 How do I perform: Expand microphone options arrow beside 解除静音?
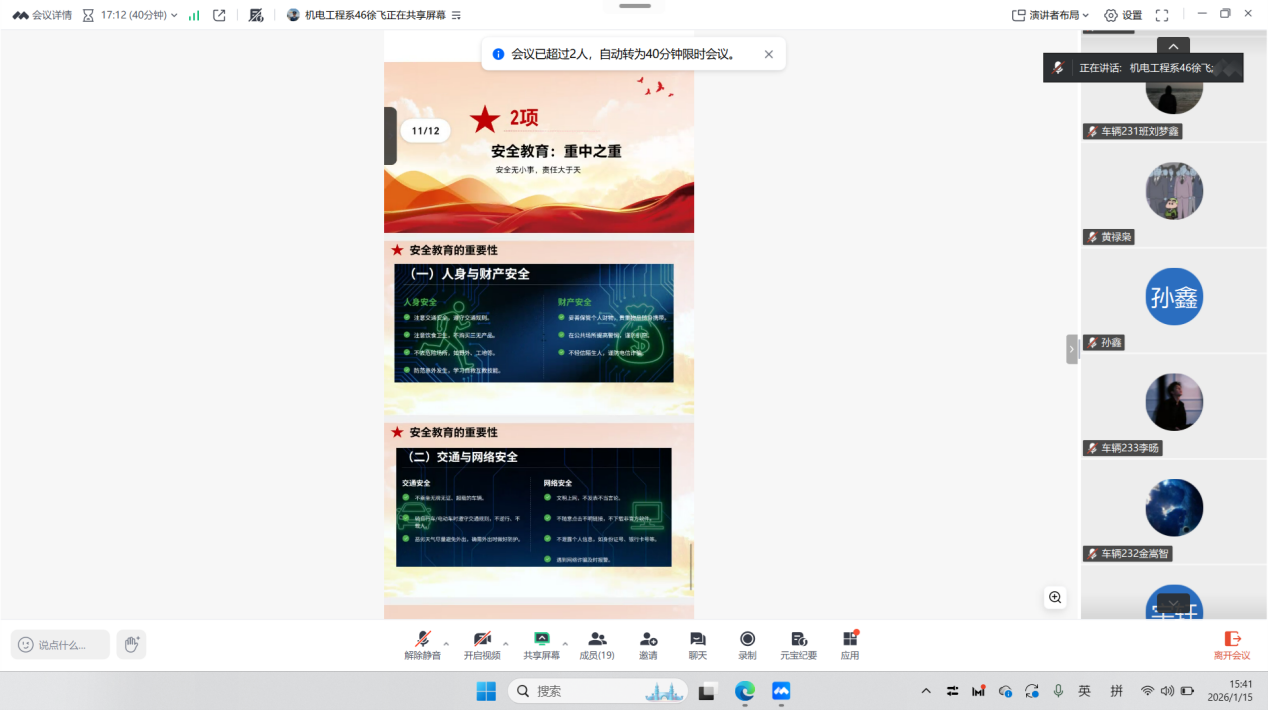(x=446, y=643)
